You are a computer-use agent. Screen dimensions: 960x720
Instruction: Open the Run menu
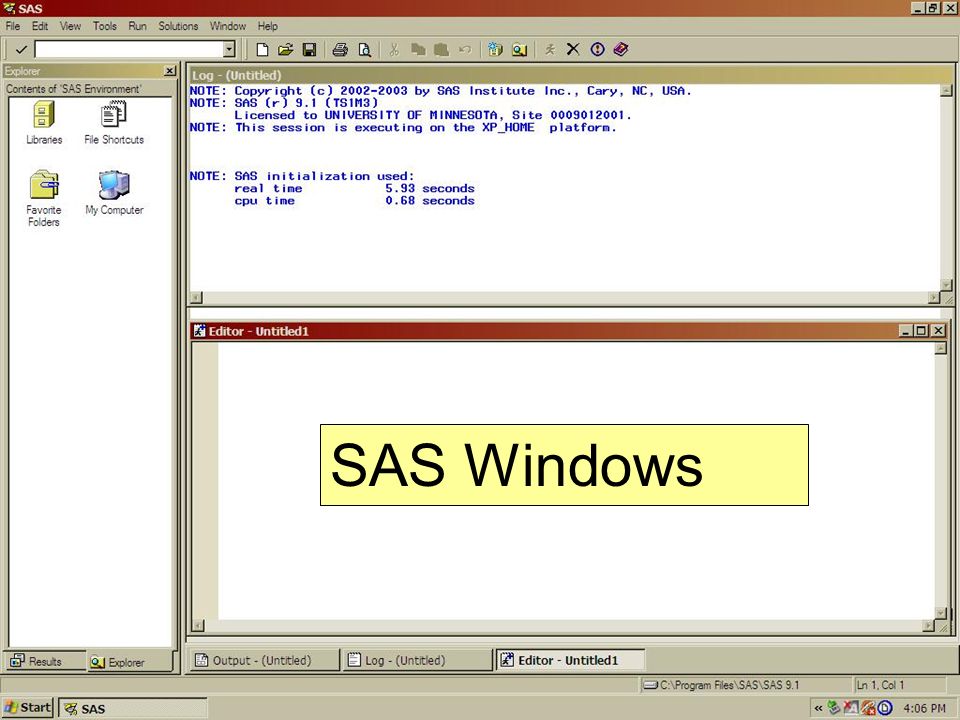pos(137,26)
